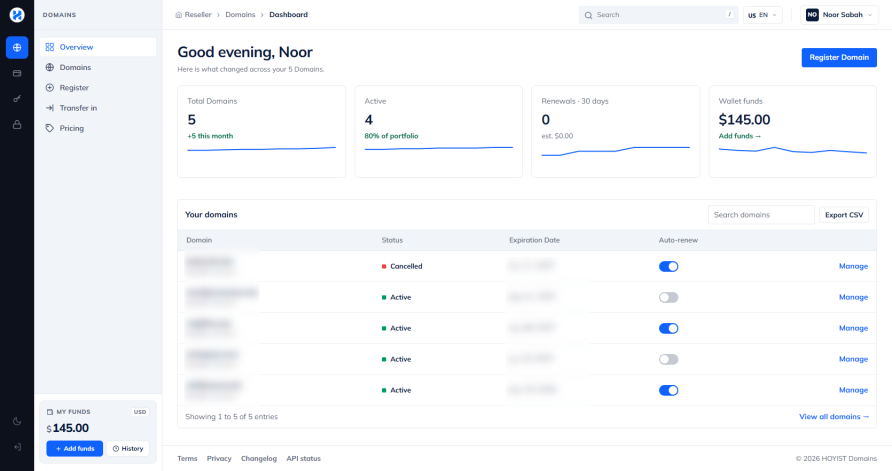
Task: Click Manage on the third domain row
Action: pyautogui.click(x=853, y=328)
